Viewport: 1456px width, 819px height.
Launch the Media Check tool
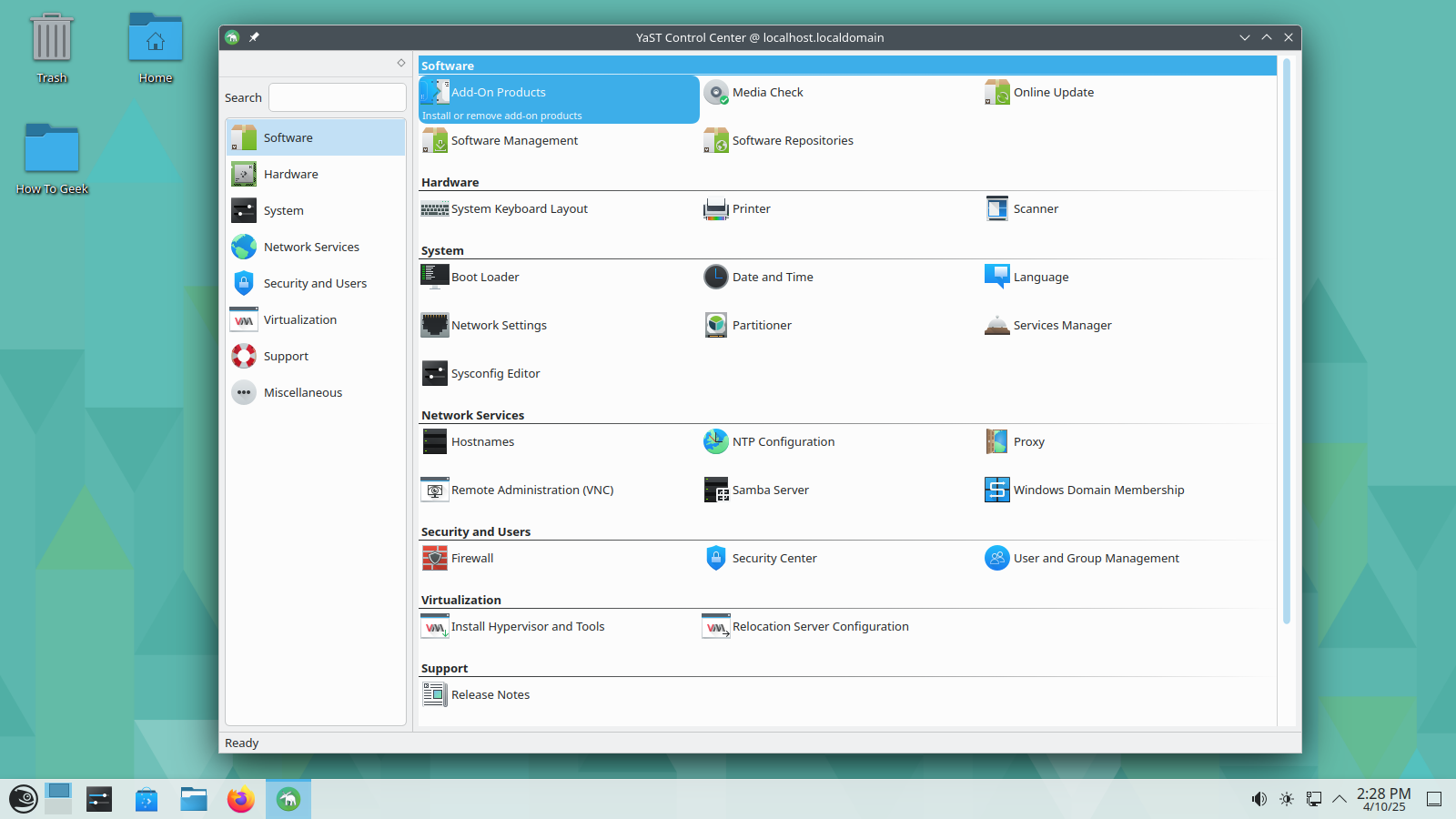pyautogui.click(x=753, y=93)
